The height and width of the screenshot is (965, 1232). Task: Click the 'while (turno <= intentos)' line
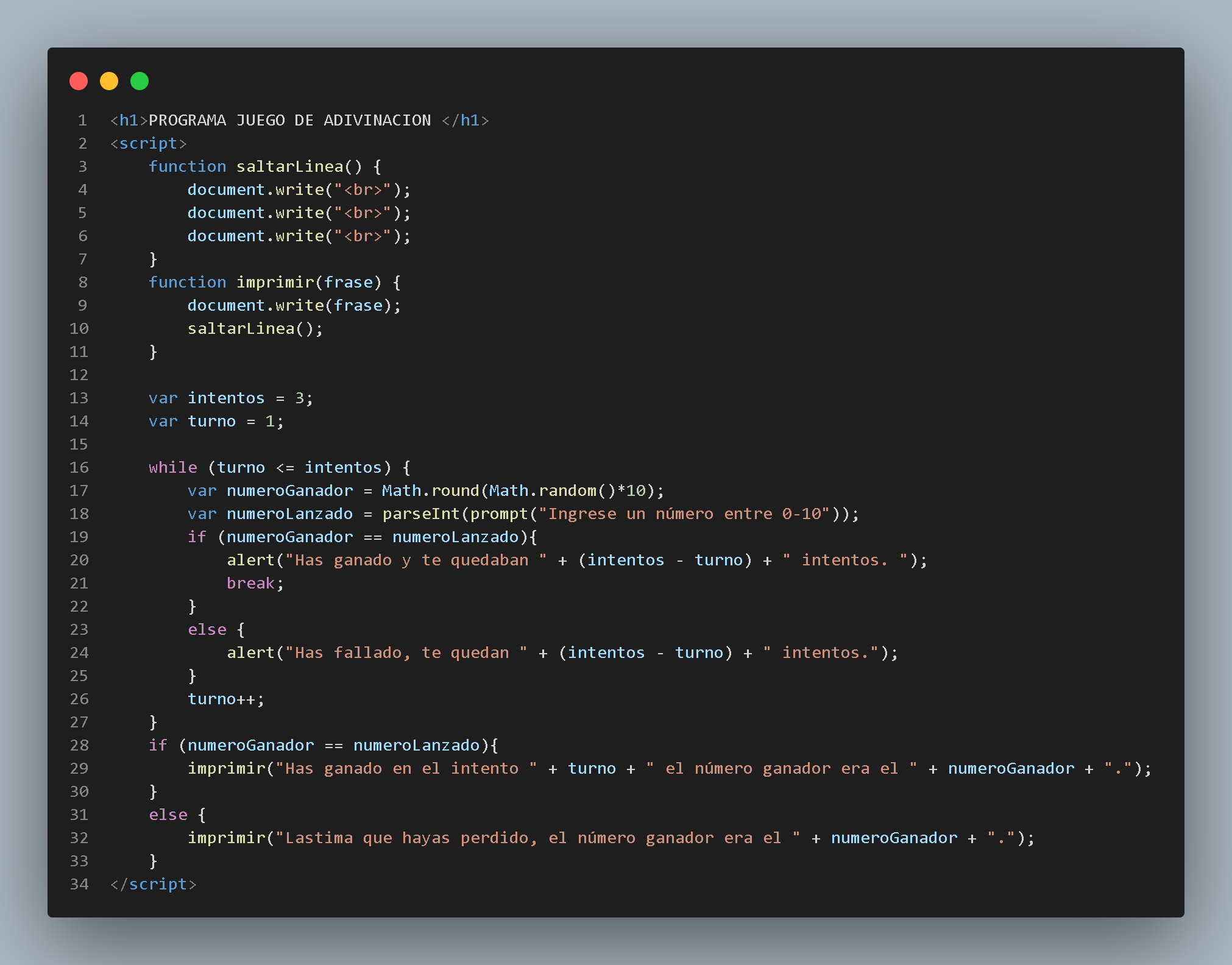(280, 467)
